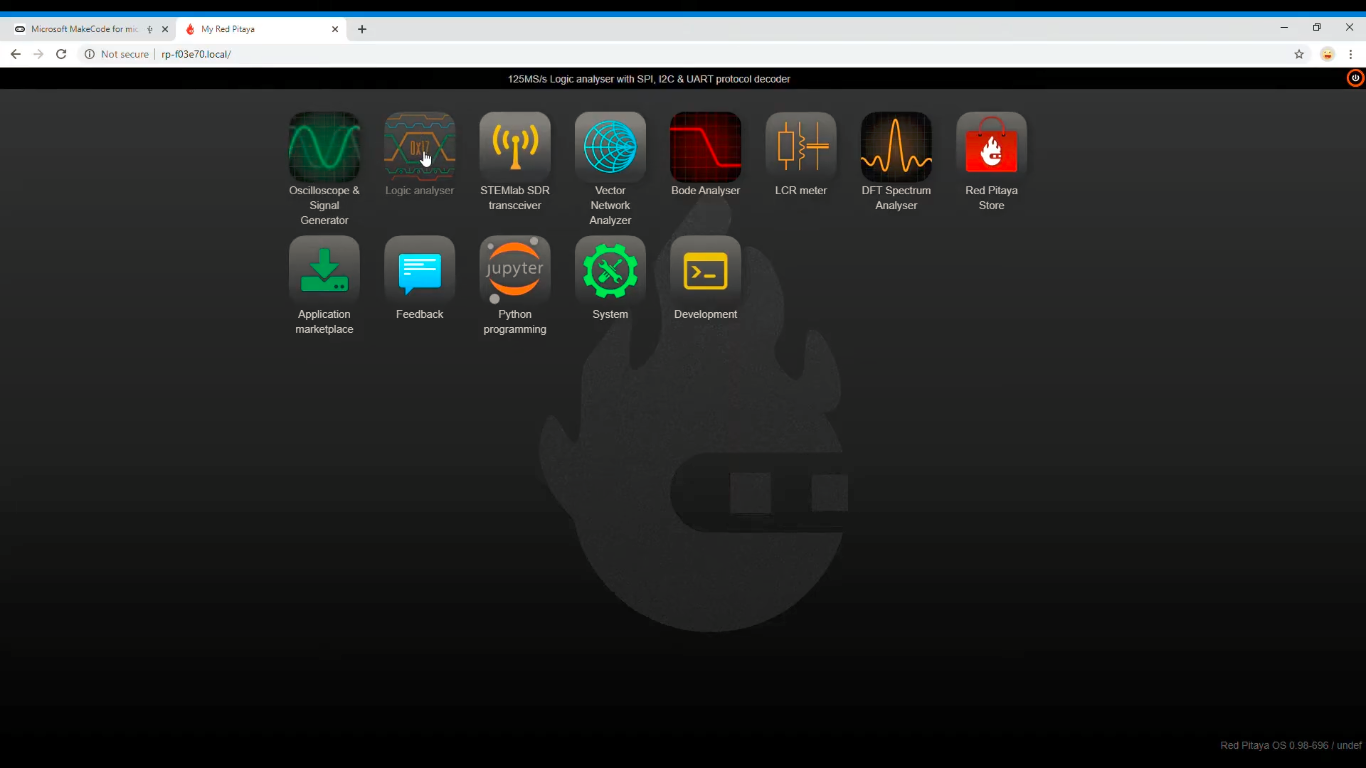
Task: Click the red power button icon
Action: point(1355,78)
